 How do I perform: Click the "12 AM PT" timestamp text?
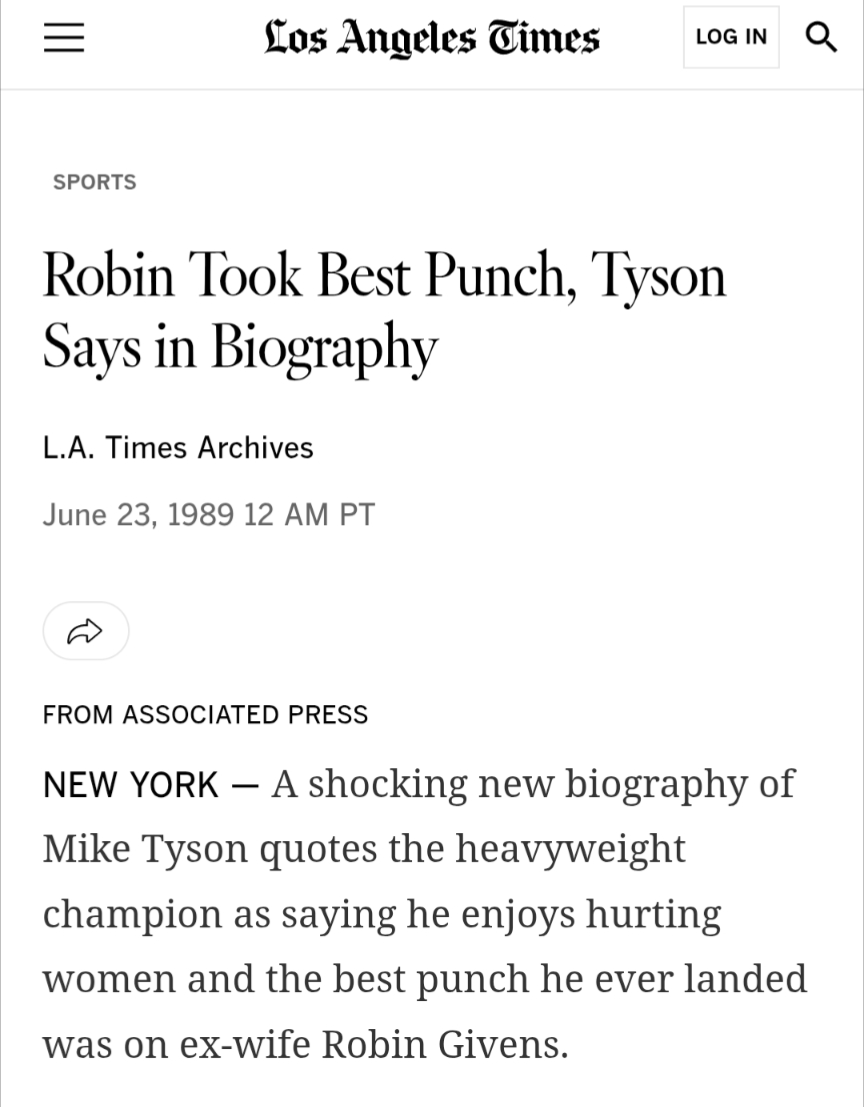[310, 515]
